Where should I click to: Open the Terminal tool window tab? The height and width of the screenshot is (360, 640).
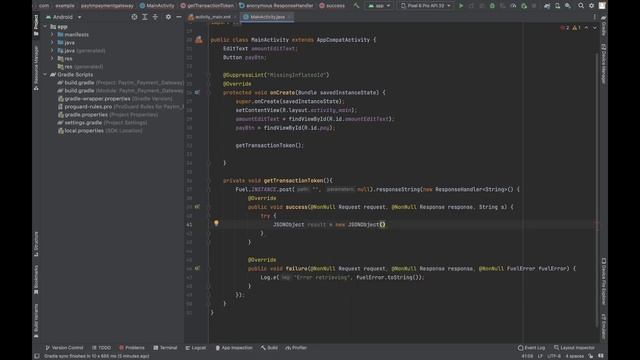coord(165,348)
